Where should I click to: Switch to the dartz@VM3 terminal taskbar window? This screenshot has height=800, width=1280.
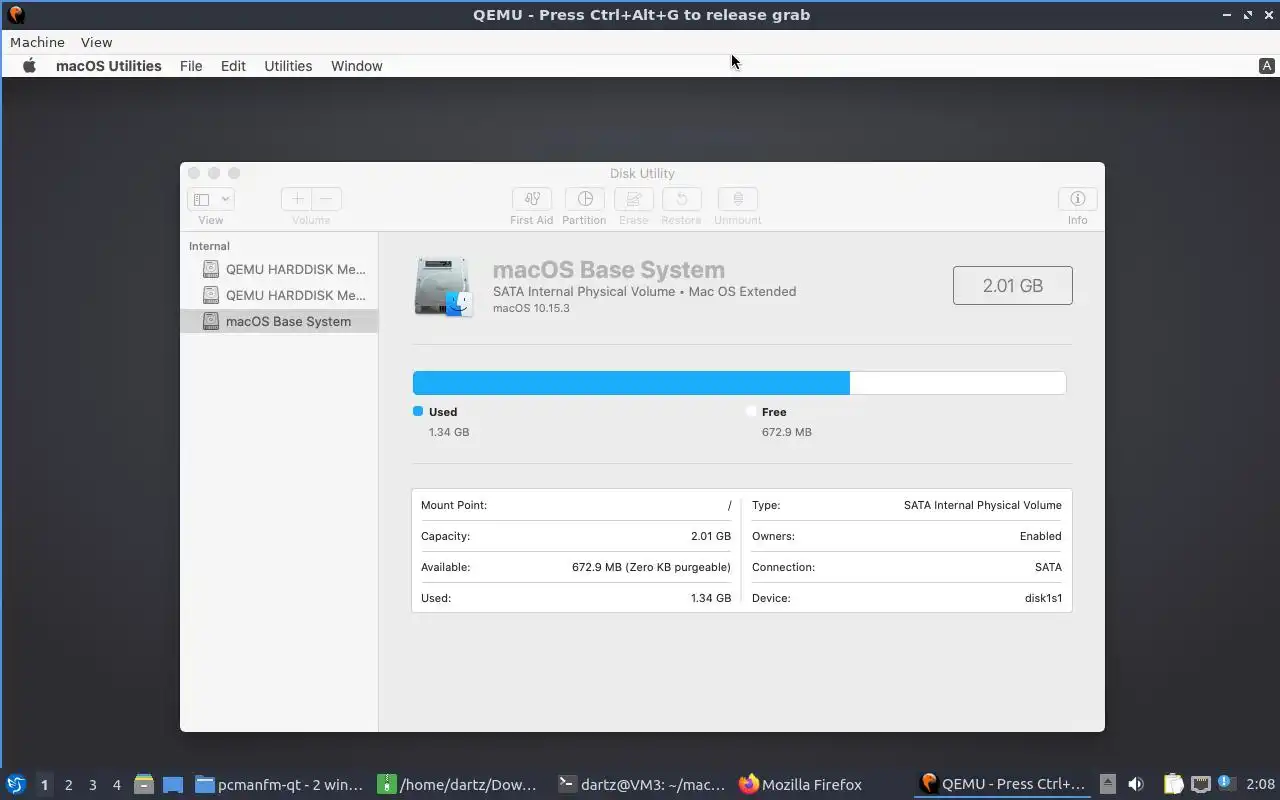click(641, 785)
